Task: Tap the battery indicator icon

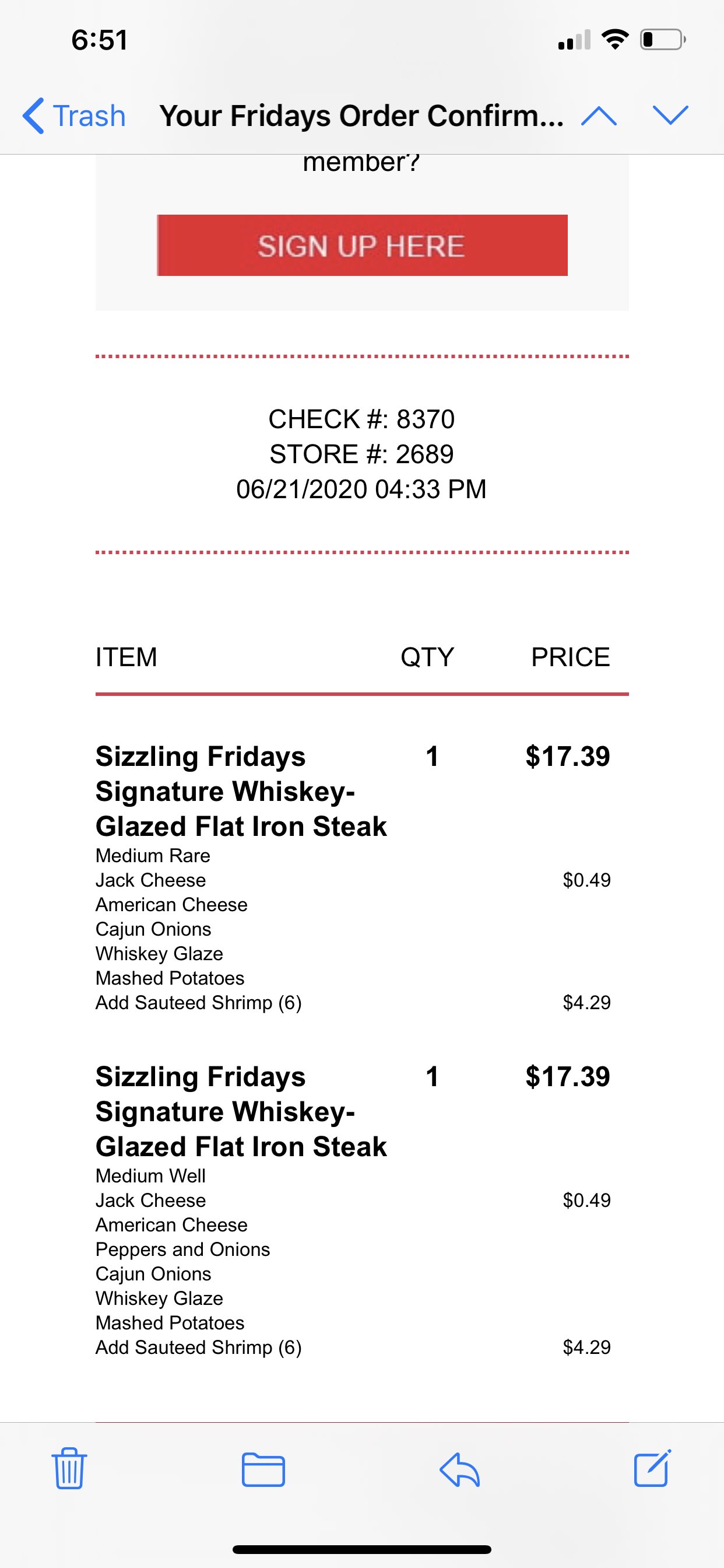Action: click(662, 40)
